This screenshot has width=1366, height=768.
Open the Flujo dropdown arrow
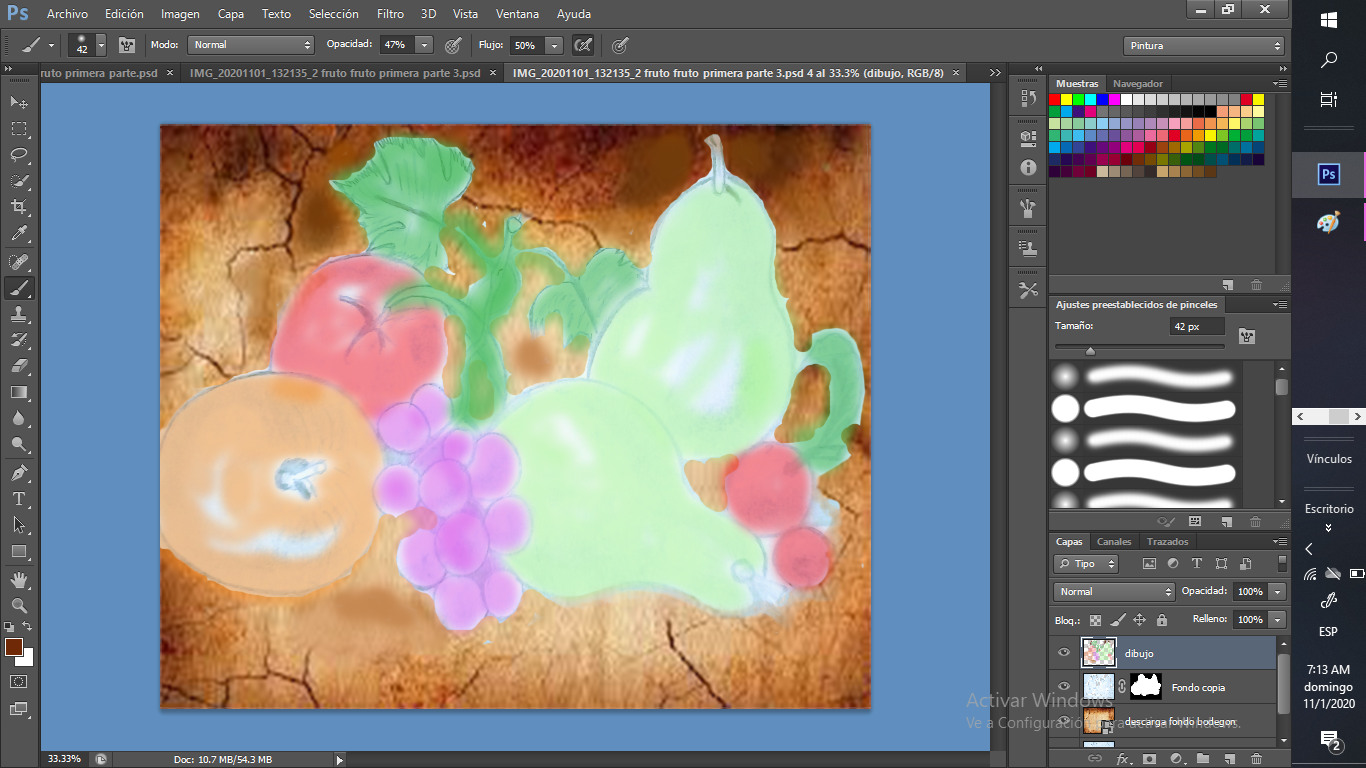[x=554, y=45]
